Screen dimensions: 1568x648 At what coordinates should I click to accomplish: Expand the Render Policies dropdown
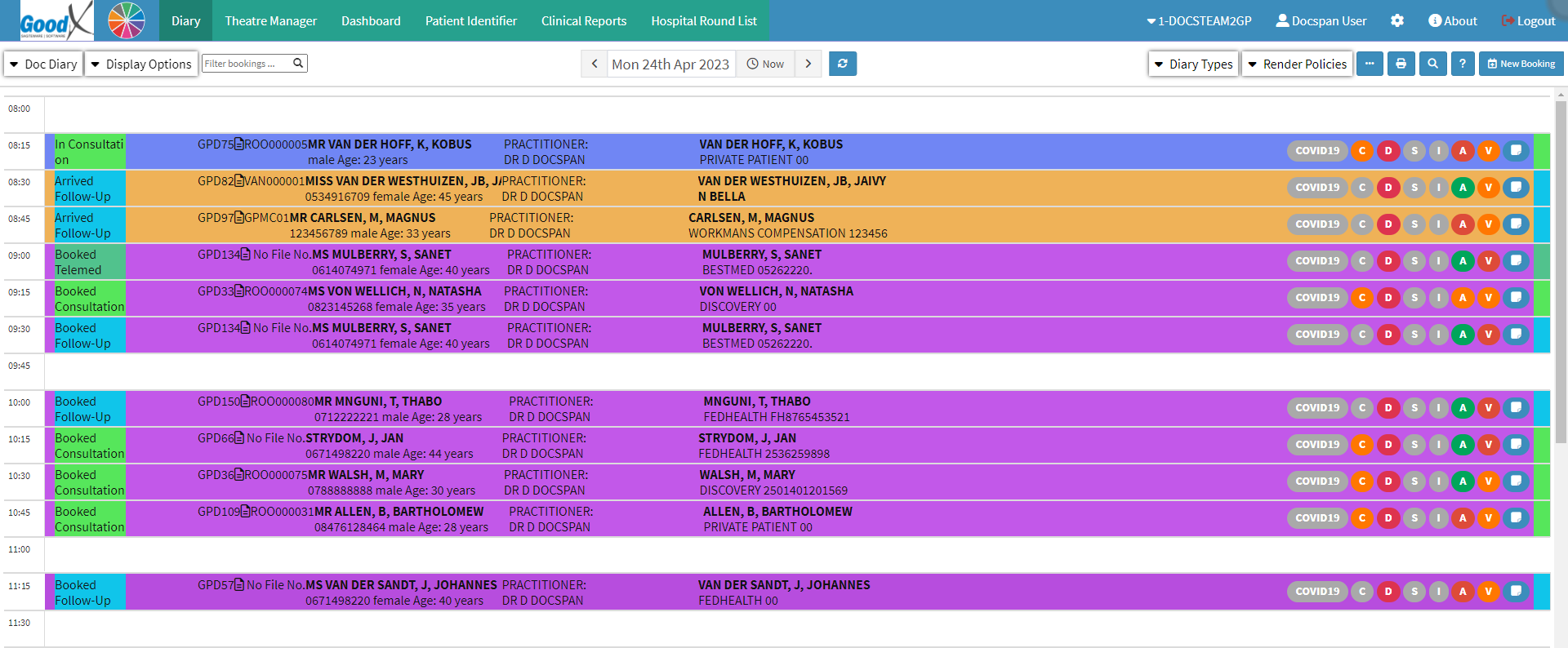click(x=1297, y=64)
